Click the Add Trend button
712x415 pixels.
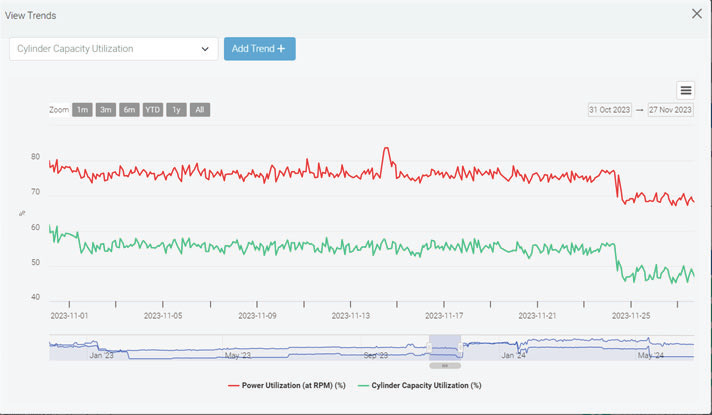click(259, 49)
